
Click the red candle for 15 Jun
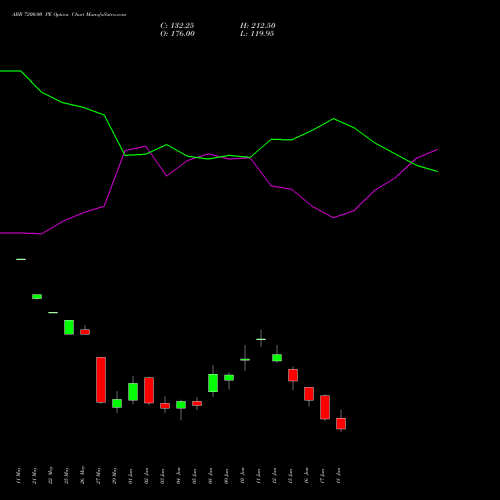pos(293,375)
